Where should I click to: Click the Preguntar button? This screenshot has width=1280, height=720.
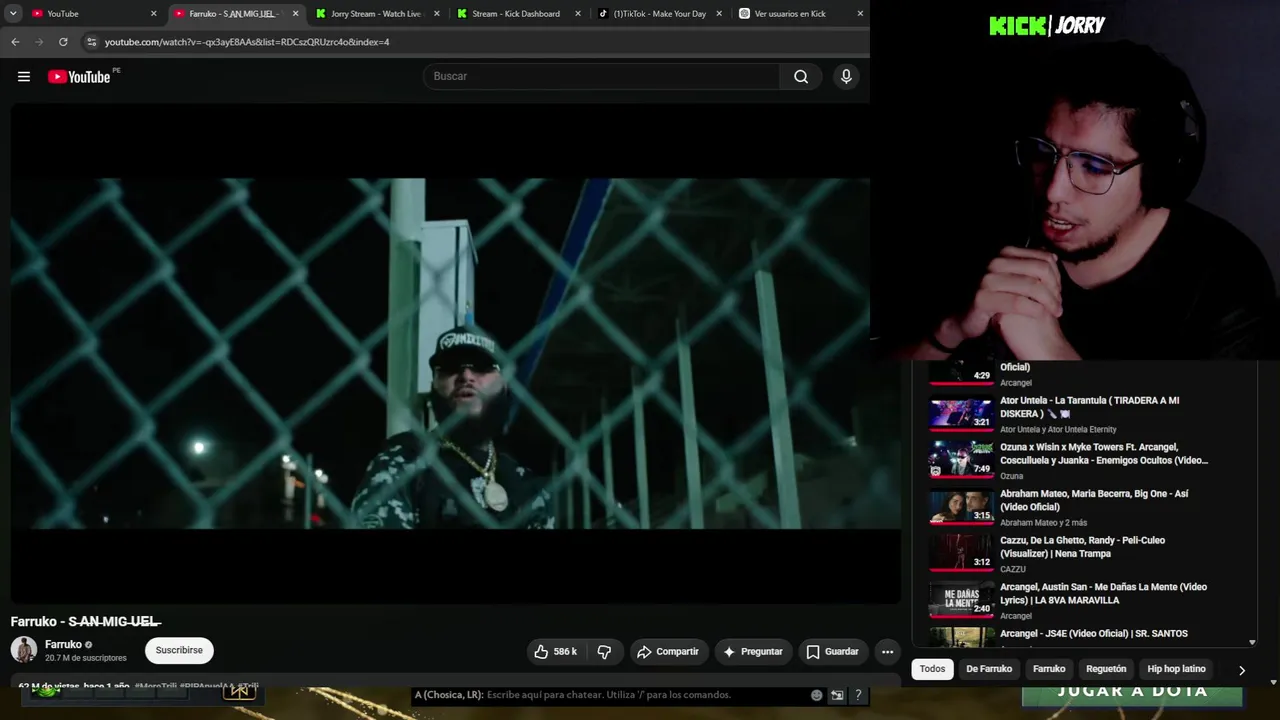[753, 652]
